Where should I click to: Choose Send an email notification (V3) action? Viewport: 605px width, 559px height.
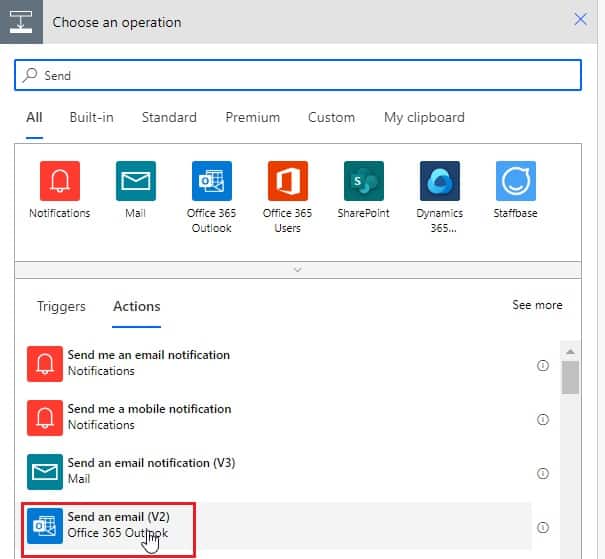pyautogui.click(x=279, y=472)
